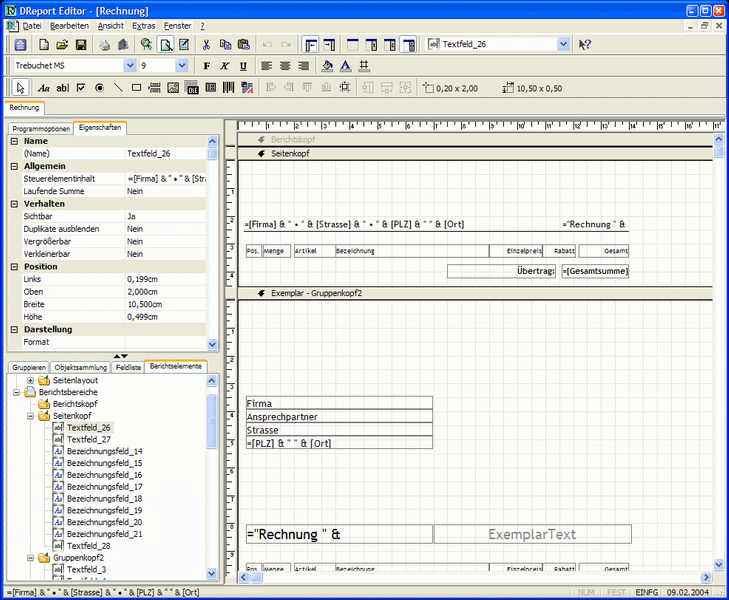Select the rectangle tool
The height and width of the screenshot is (600, 729).
(x=136, y=88)
